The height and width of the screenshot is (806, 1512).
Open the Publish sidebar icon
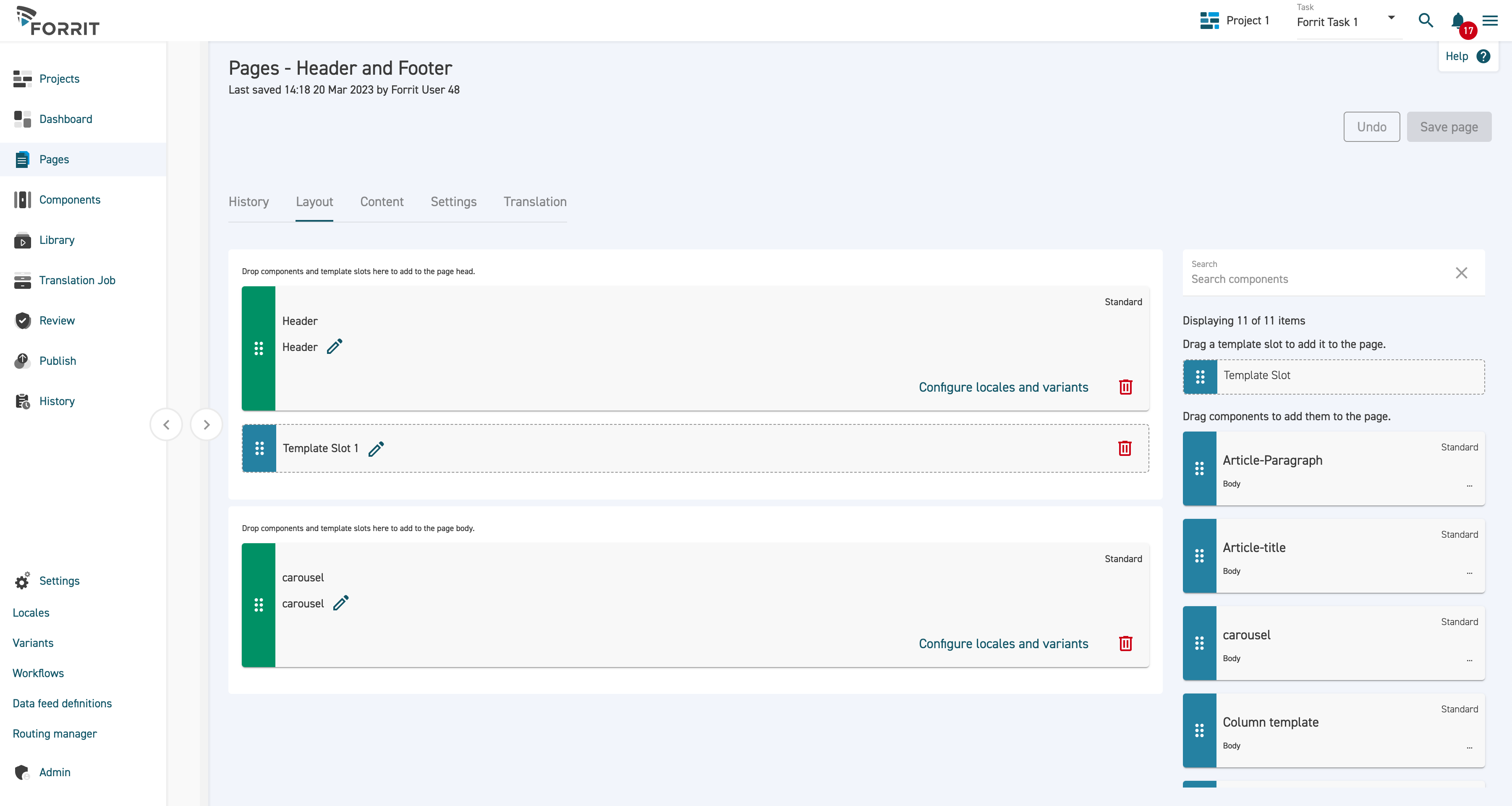point(22,361)
